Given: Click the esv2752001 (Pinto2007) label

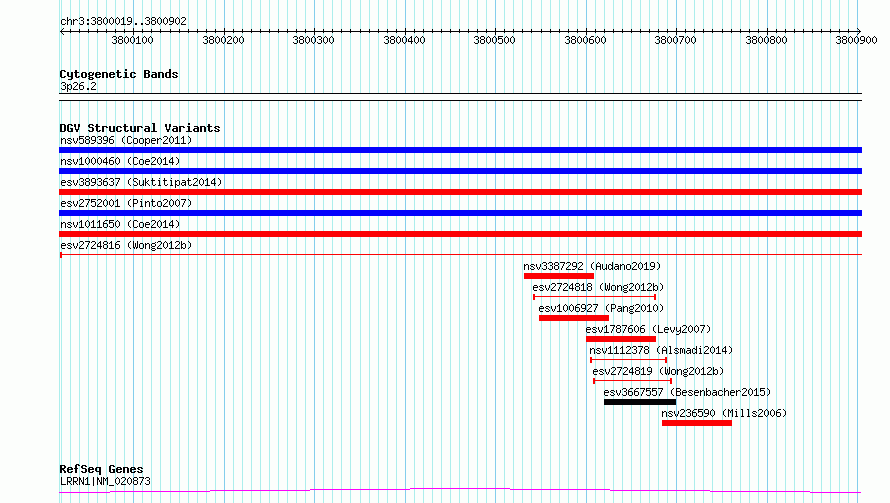Looking at the screenshot, I should click(x=126, y=203).
